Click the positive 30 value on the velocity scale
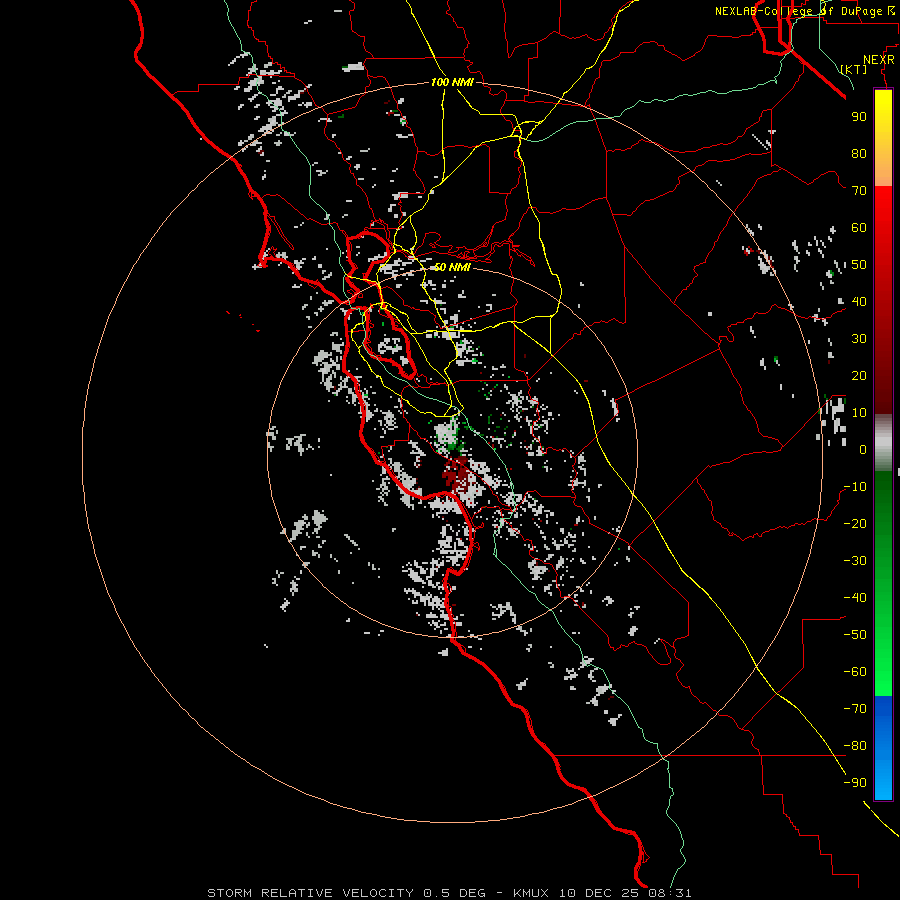The height and width of the screenshot is (900, 900). (859, 339)
